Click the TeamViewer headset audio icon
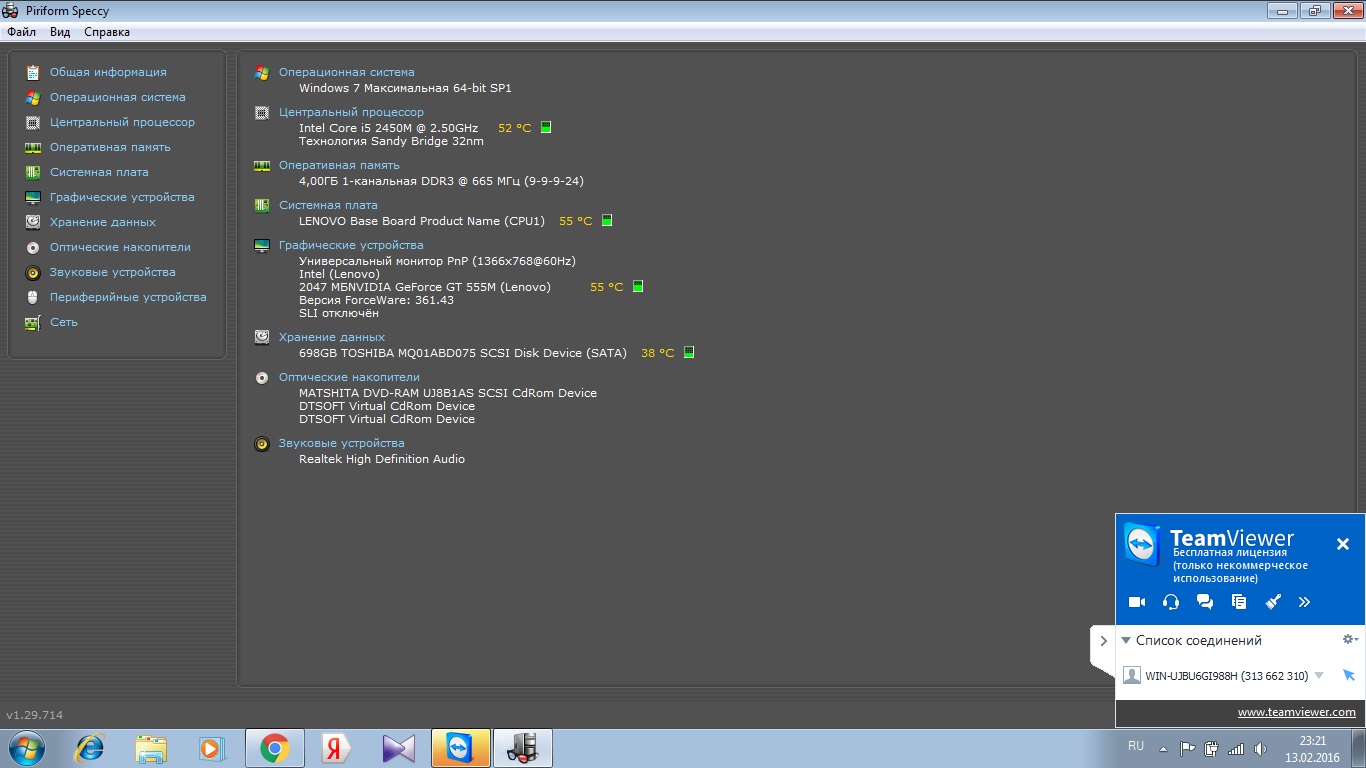The image size is (1366, 768). point(1171,602)
